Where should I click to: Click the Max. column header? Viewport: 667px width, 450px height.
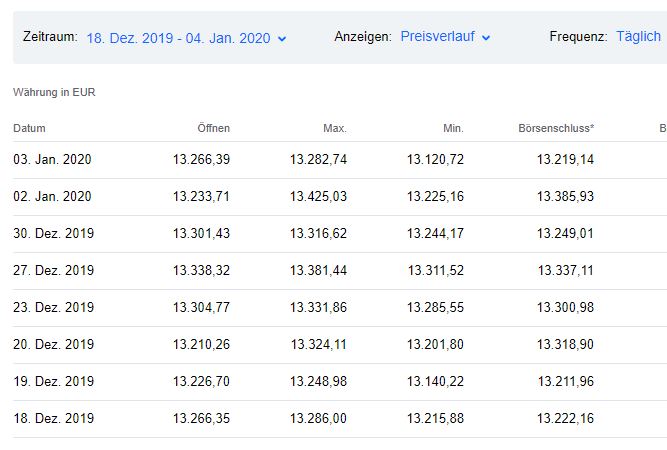335,128
